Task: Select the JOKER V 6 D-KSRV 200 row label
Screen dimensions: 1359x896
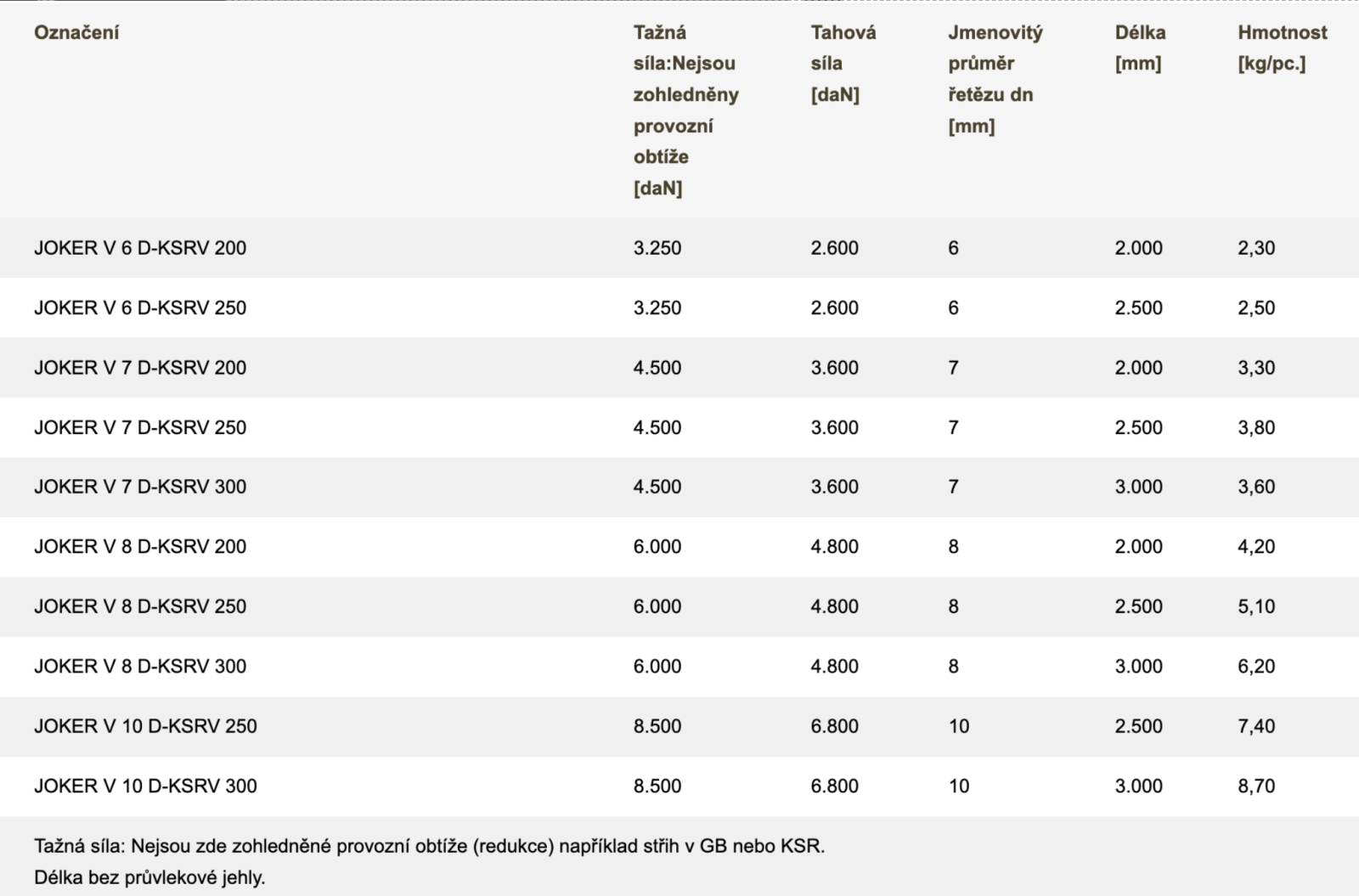Action: point(140,248)
